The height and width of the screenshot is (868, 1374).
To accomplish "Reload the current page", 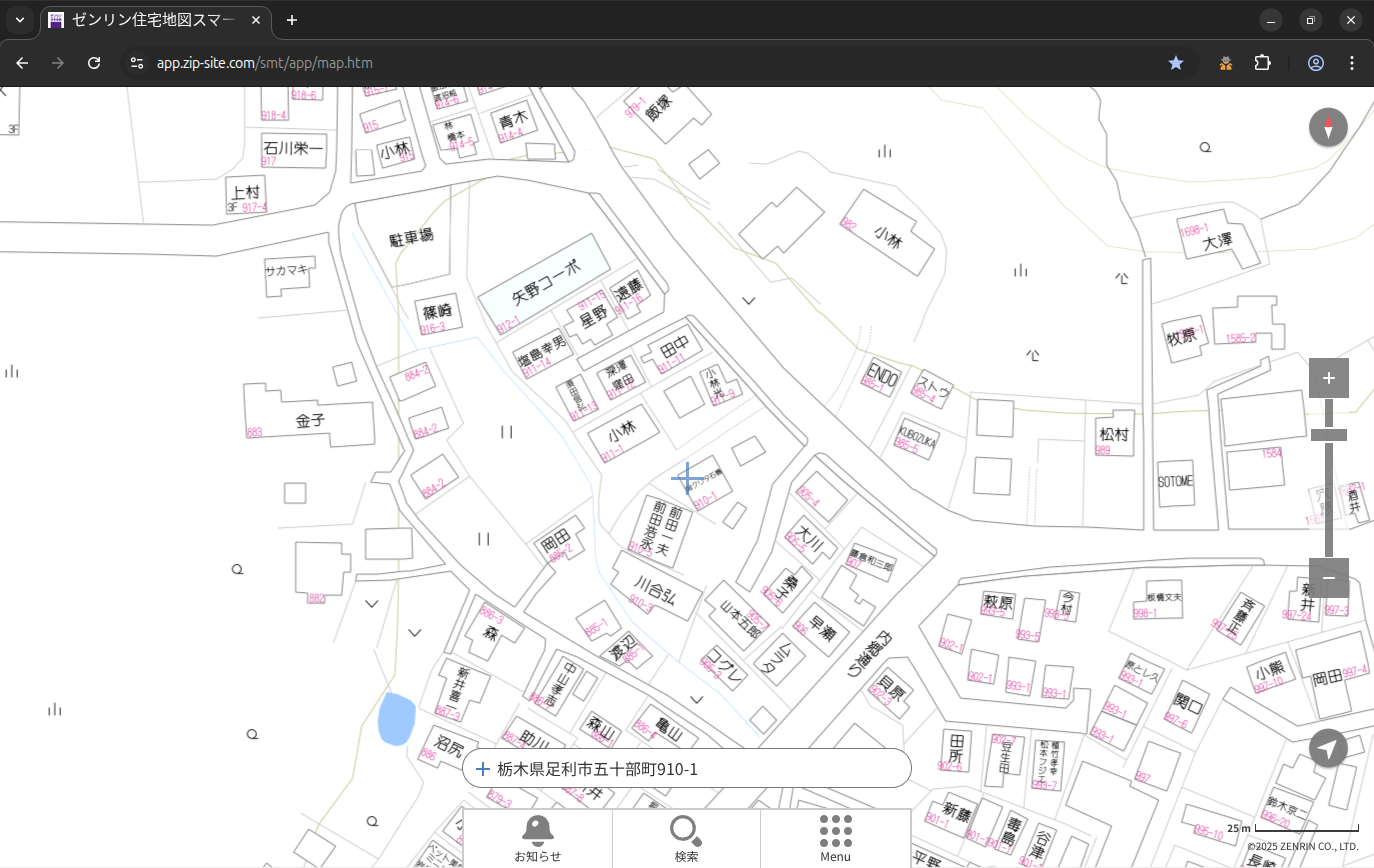I will click(x=94, y=63).
